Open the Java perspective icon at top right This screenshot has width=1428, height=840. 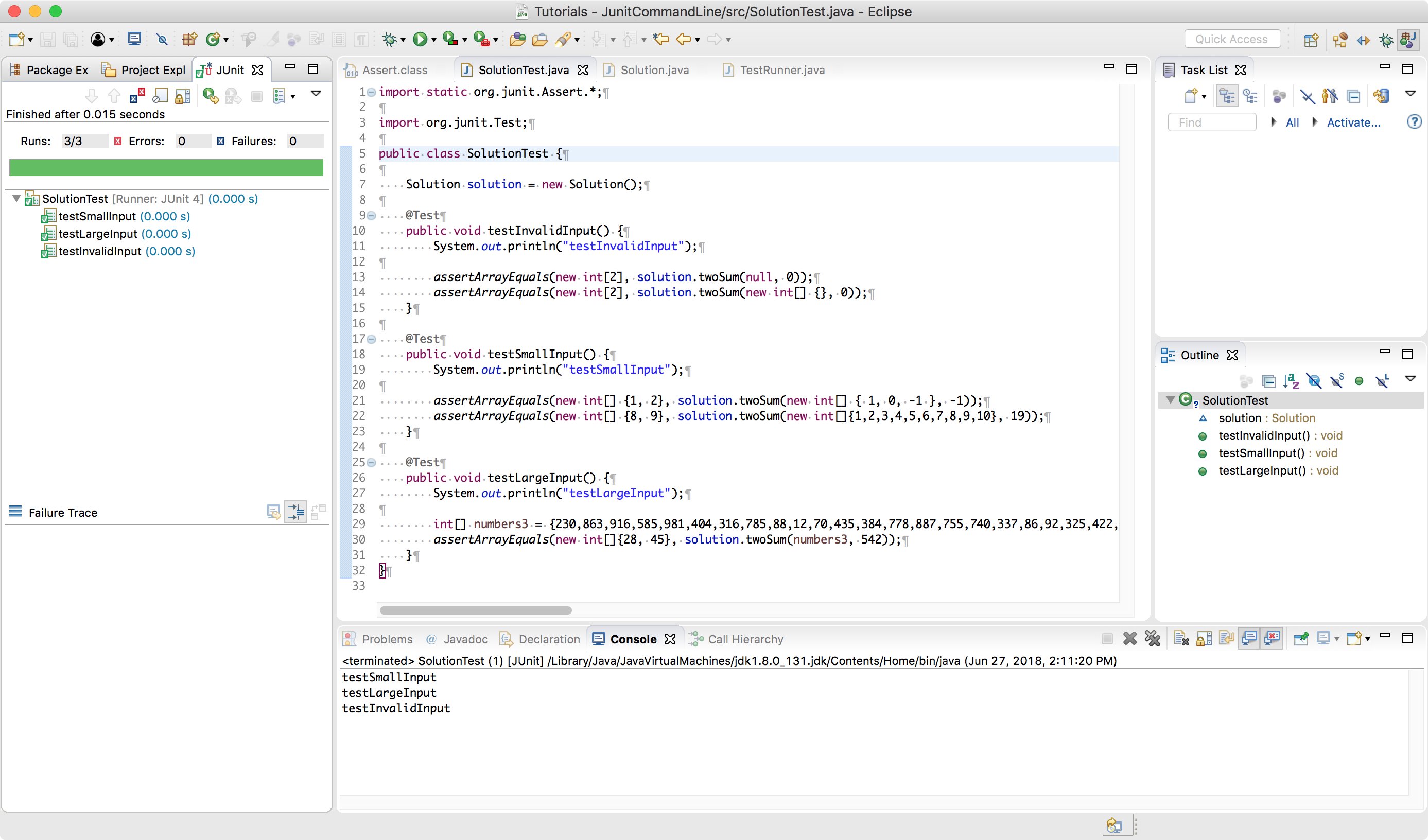tap(1407, 40)
